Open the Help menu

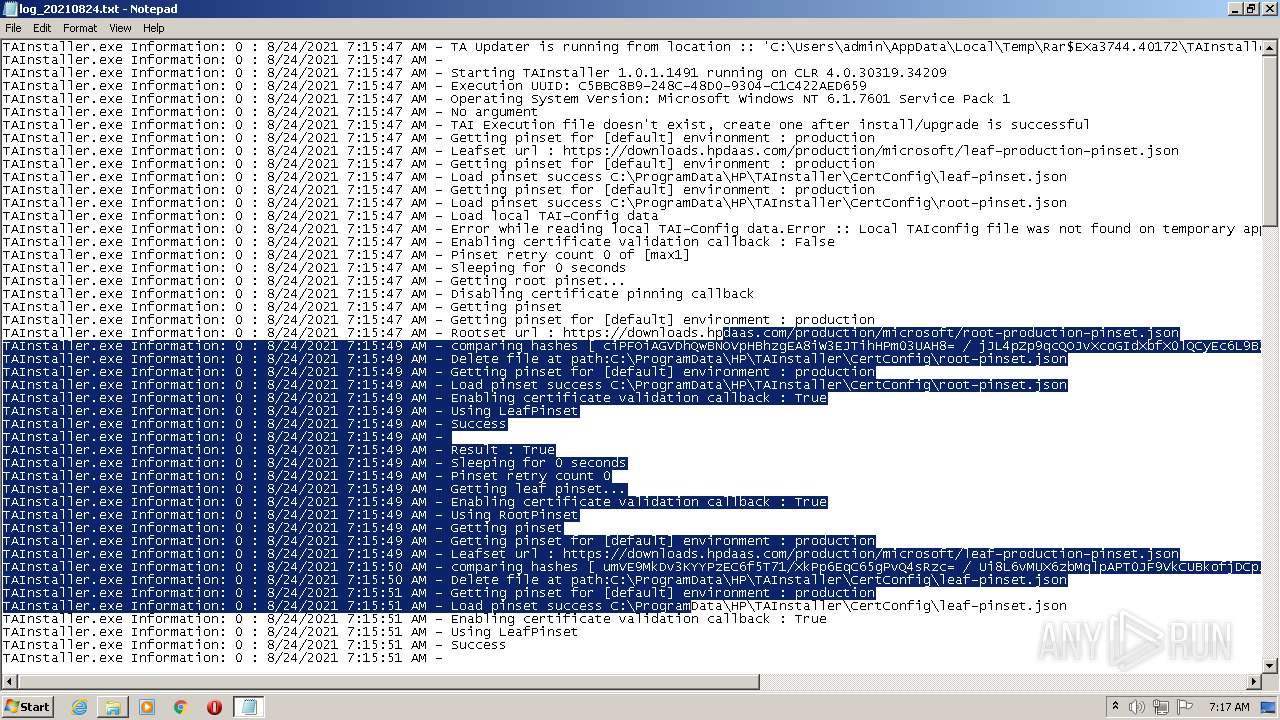[x=153, y=28]
